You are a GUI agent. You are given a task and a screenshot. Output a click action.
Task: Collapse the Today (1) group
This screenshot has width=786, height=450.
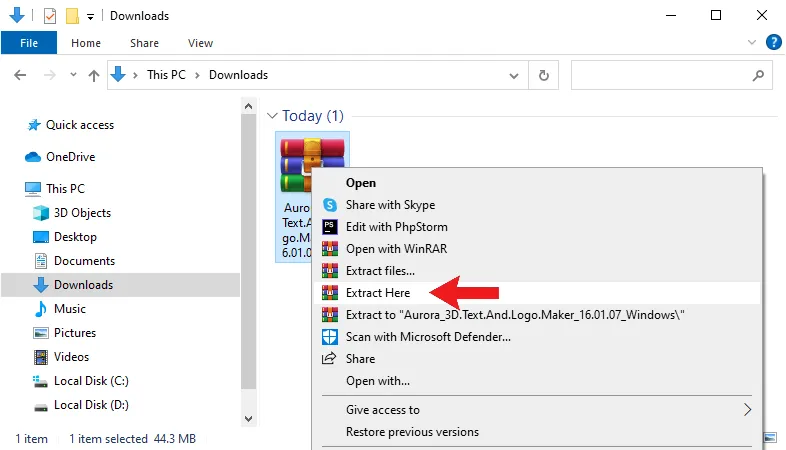pyautogui.click(x=272, y=116)
